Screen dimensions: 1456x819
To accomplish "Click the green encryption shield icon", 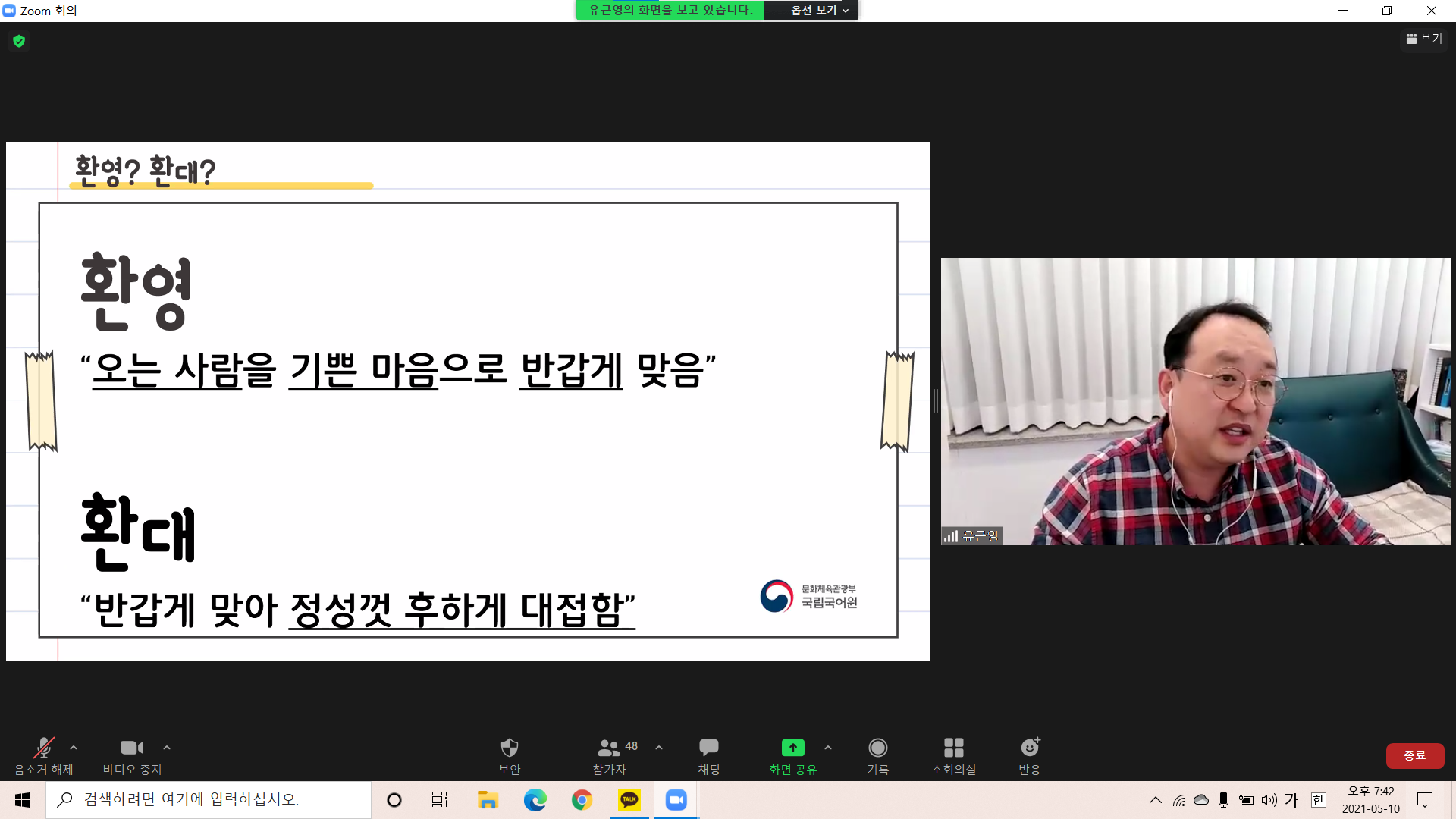I will (x=19, y=41).
